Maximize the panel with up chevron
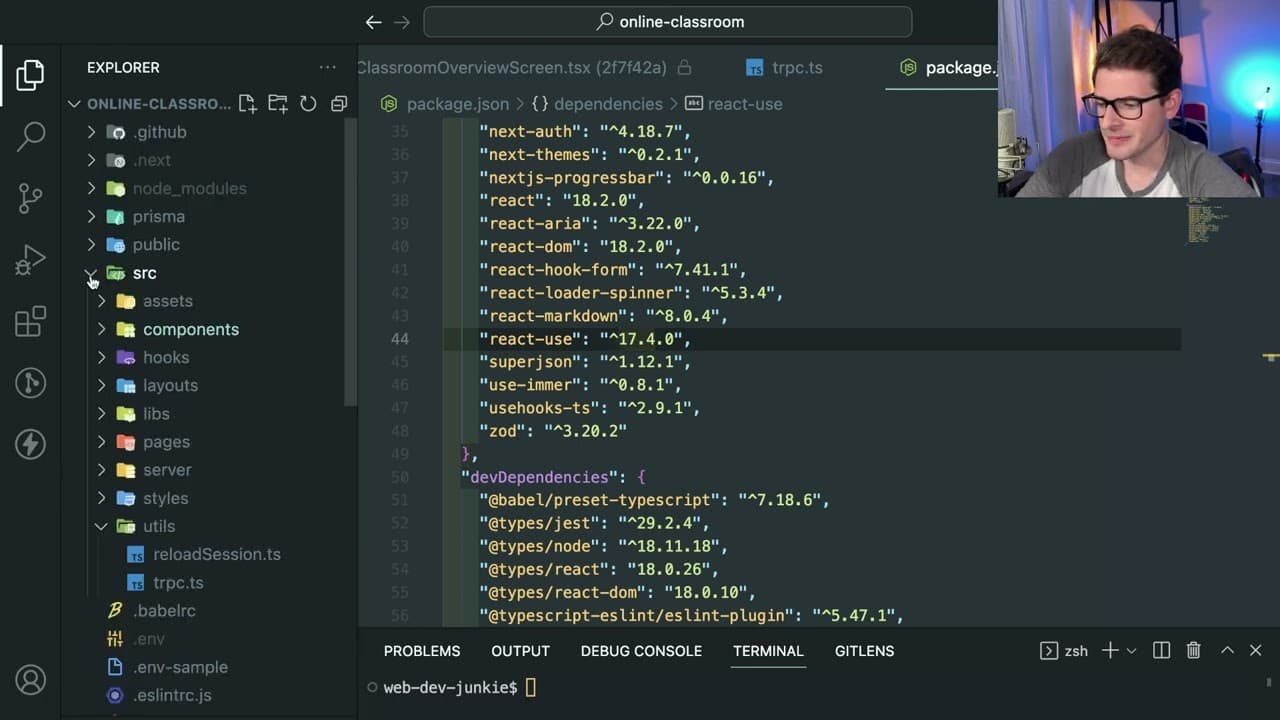 [x=1226, y=651]
